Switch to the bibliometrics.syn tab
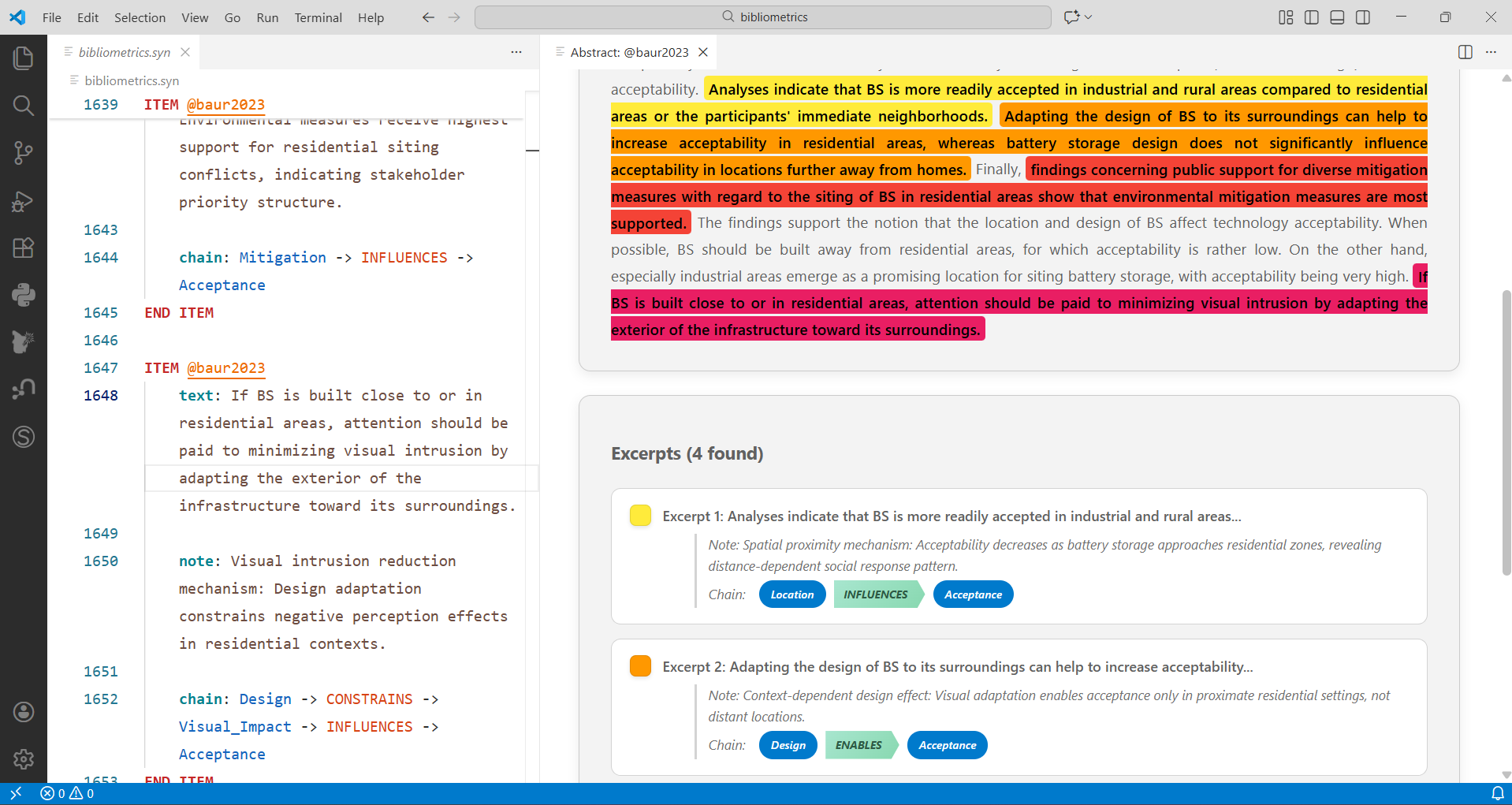The image size is (1512, 805). (x=125, y=52)
